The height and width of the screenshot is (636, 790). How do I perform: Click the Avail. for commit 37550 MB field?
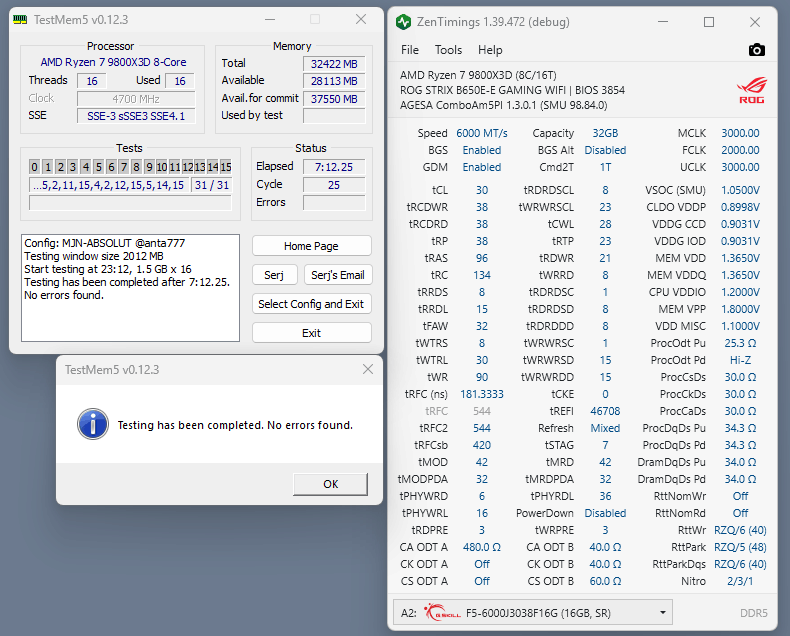334,99
